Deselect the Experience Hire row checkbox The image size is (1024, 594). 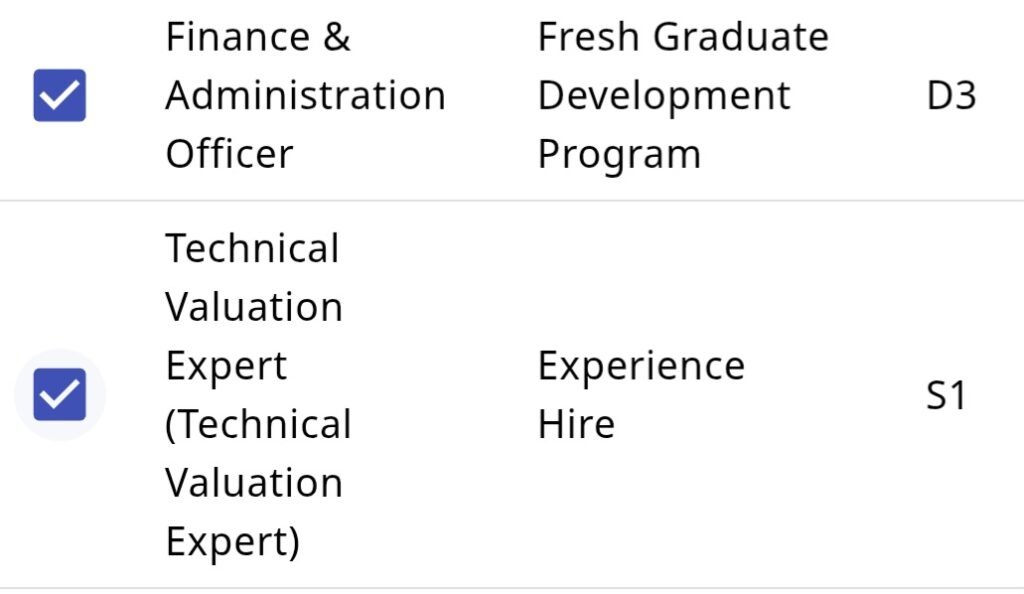pyautogui.click(x=59, y=395)
